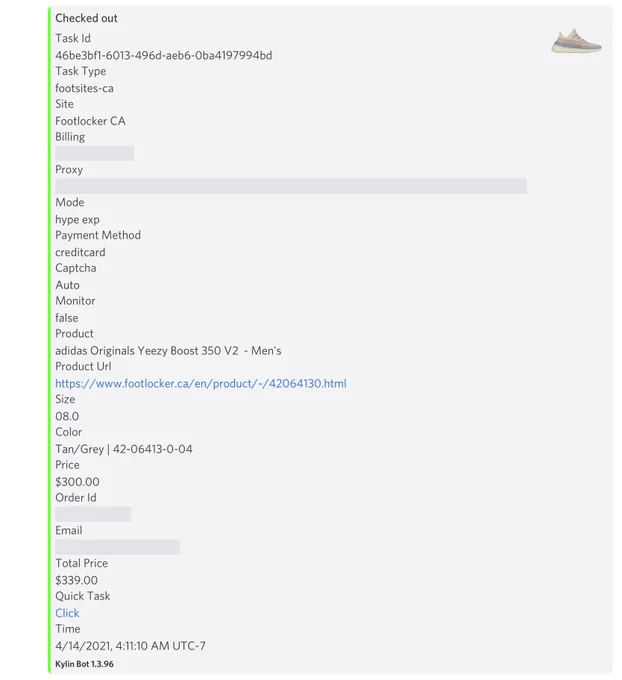Open the footlocker.ca product URL link
The width and height of the screenshot is (622, 680).
200,383
